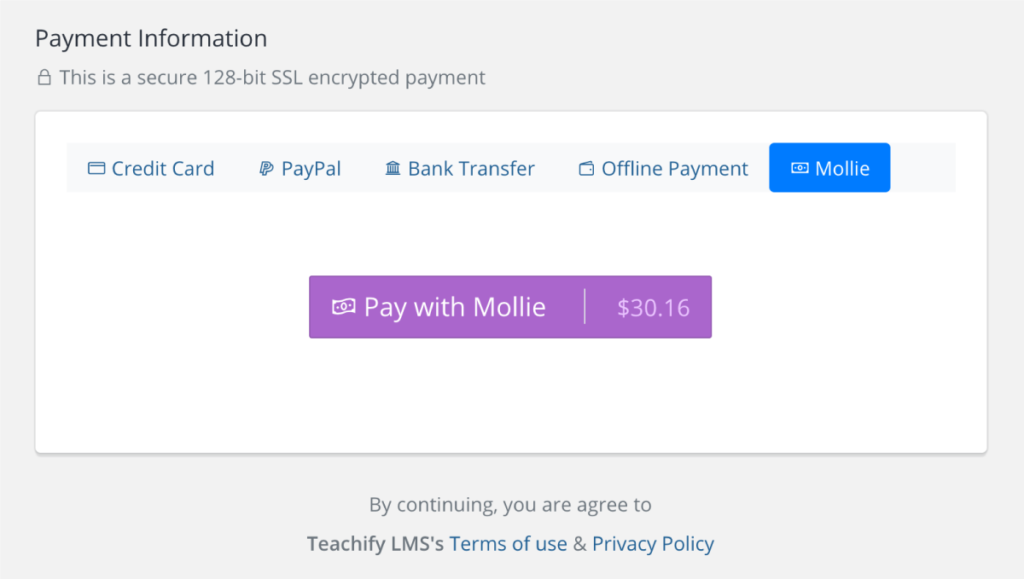Open the Bank Transfer payment option

pos(459,168)
